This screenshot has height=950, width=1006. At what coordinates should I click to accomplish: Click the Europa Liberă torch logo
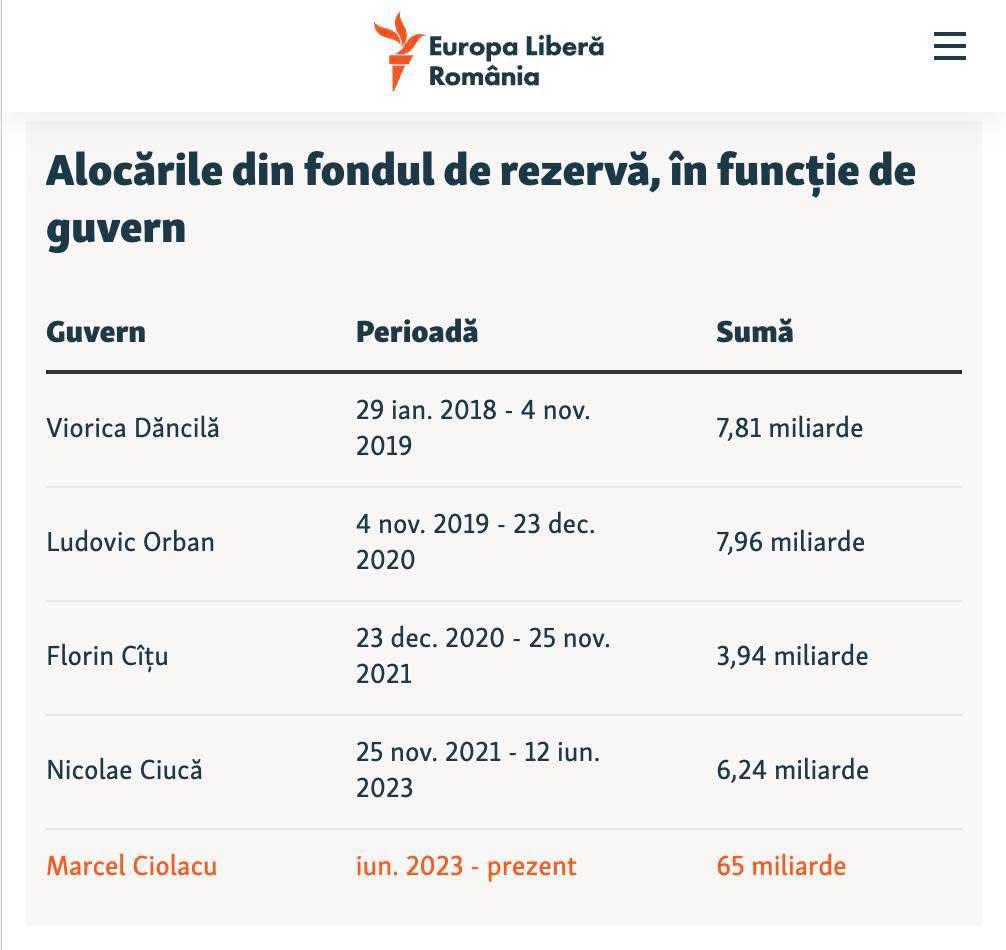398,52
